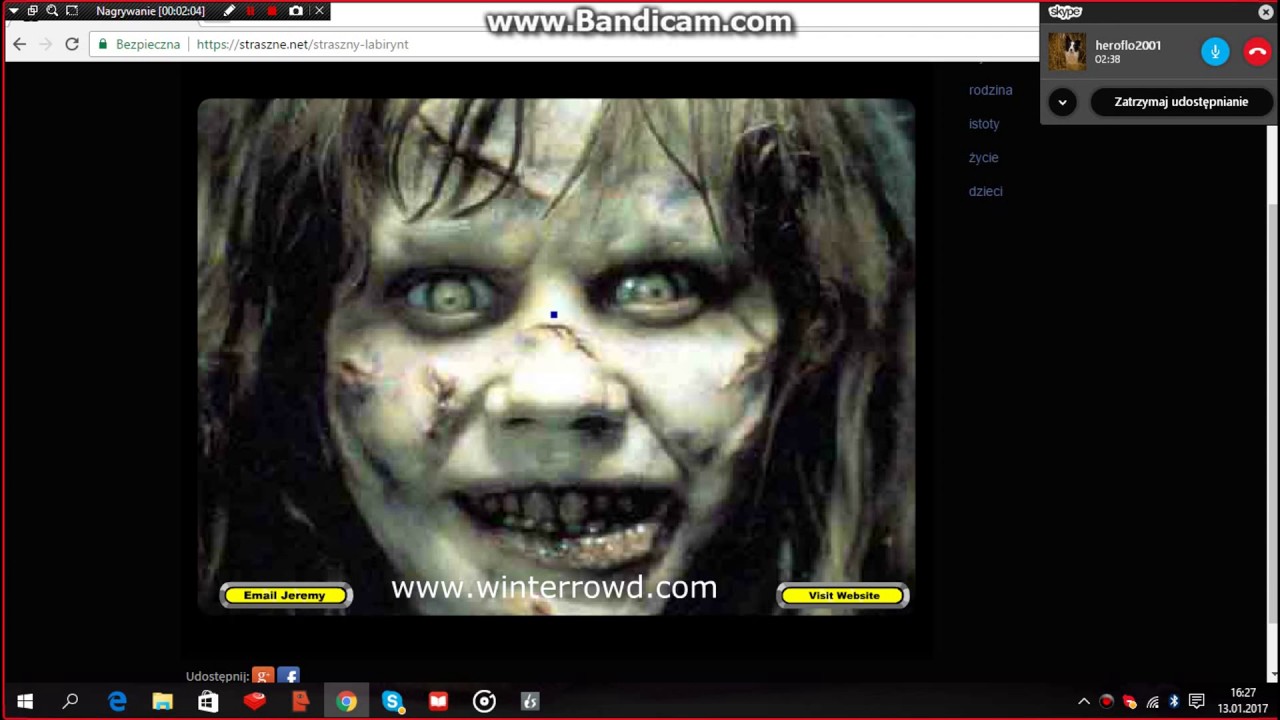Viewport: 1280px width, 720px height.
Task: Click the 'Bezpieczna' secure site label
Action: pos(148,44)
